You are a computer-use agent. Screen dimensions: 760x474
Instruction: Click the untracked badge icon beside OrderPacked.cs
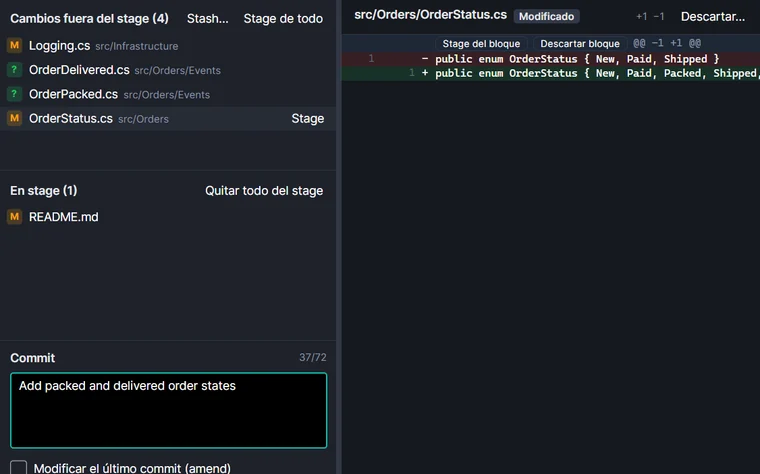point(15,94)
